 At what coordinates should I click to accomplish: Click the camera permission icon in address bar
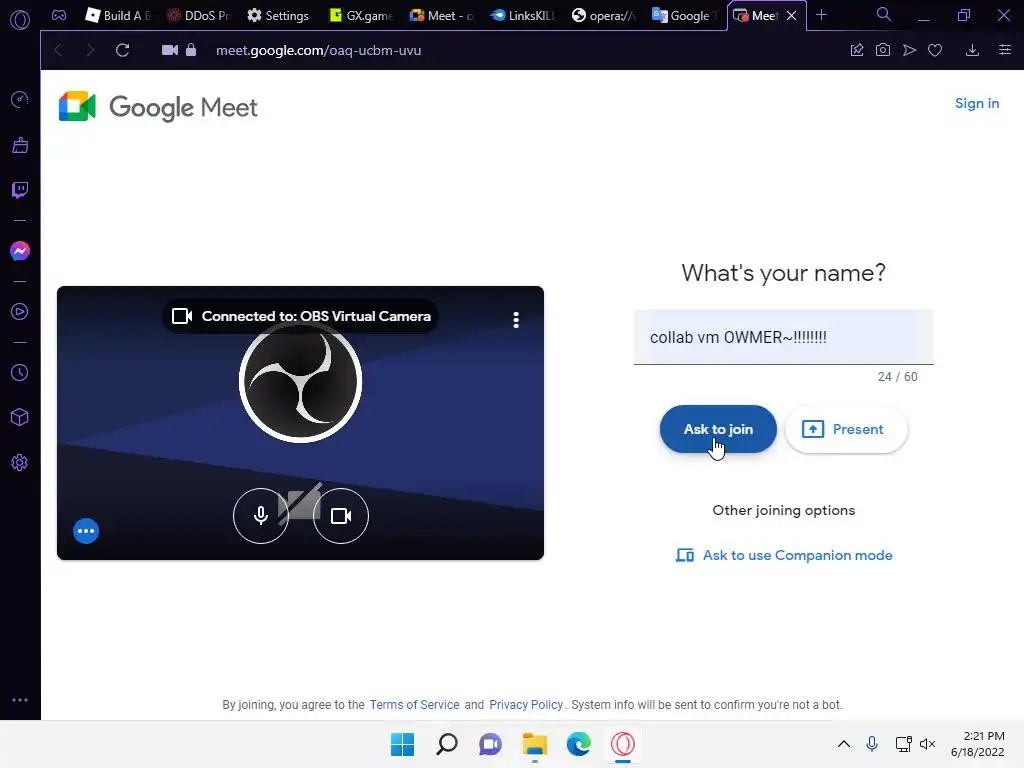[x=170, y=50]
